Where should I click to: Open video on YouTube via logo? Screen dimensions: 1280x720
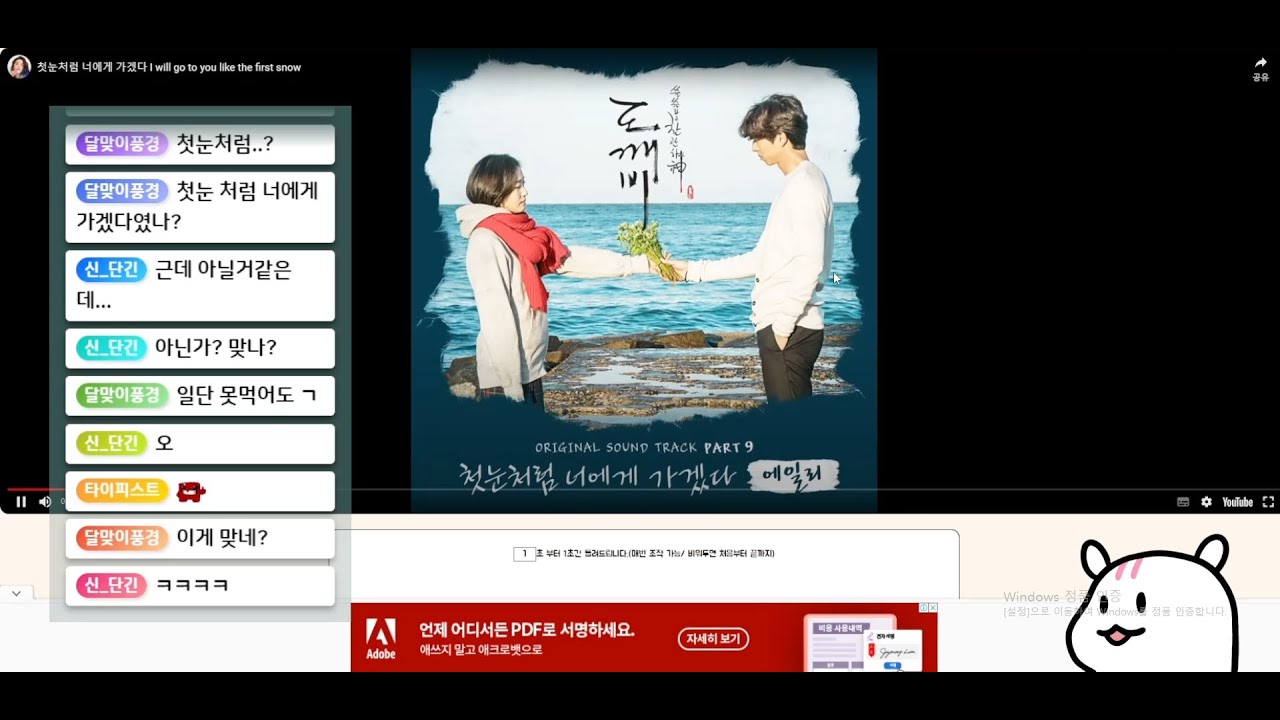coord(1237,502)
